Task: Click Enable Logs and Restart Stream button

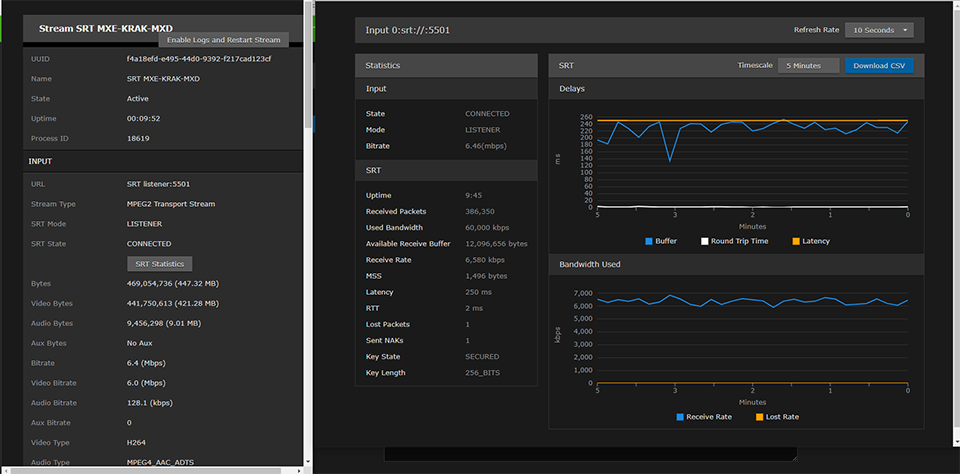Action: pos(224,40)
